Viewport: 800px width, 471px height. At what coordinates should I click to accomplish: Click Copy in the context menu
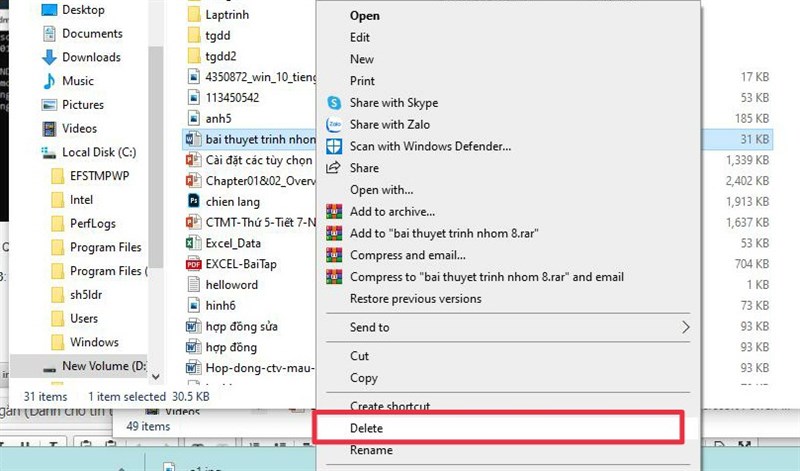363,378
